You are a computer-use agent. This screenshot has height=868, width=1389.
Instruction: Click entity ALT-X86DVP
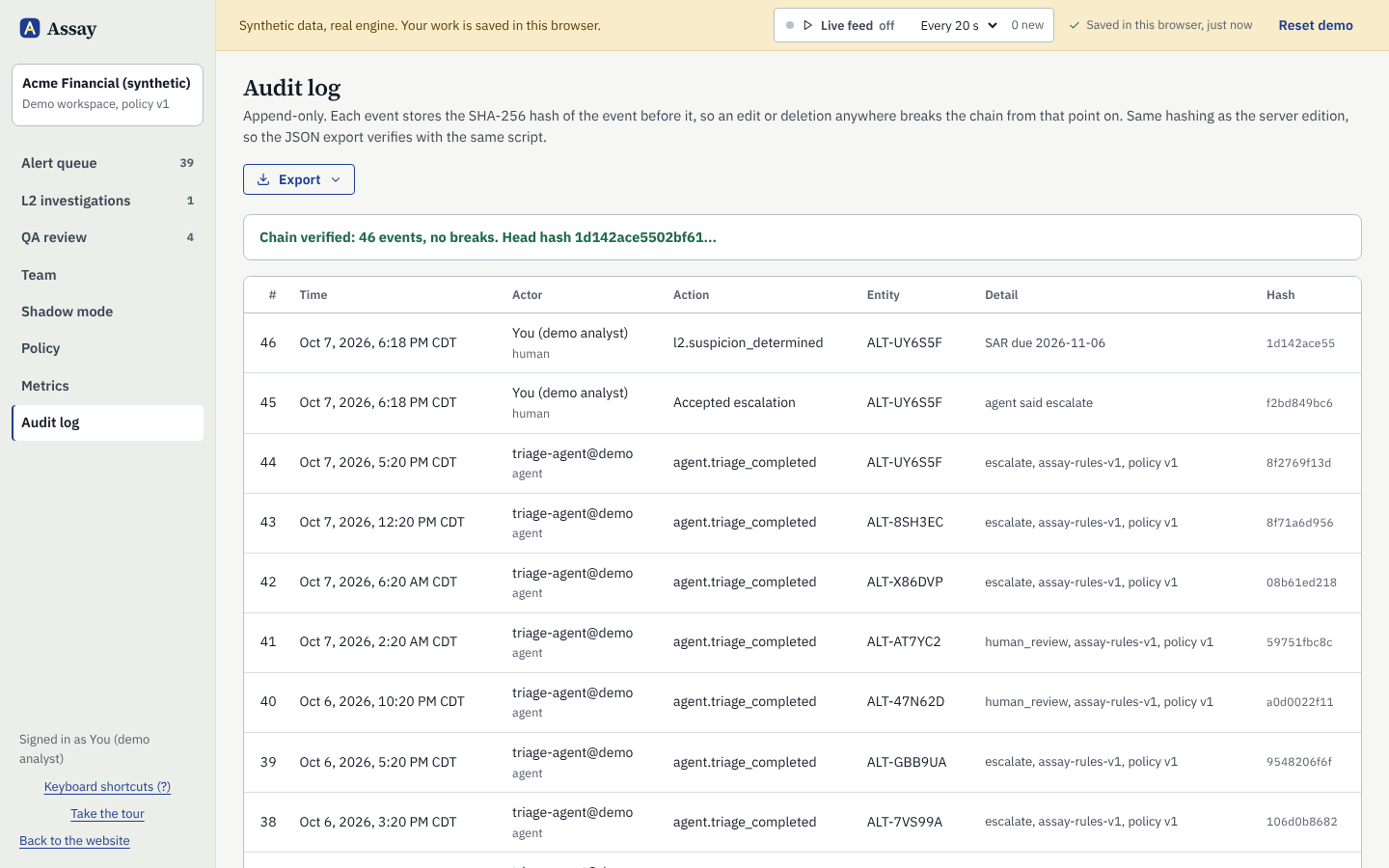tap(905, 582)
